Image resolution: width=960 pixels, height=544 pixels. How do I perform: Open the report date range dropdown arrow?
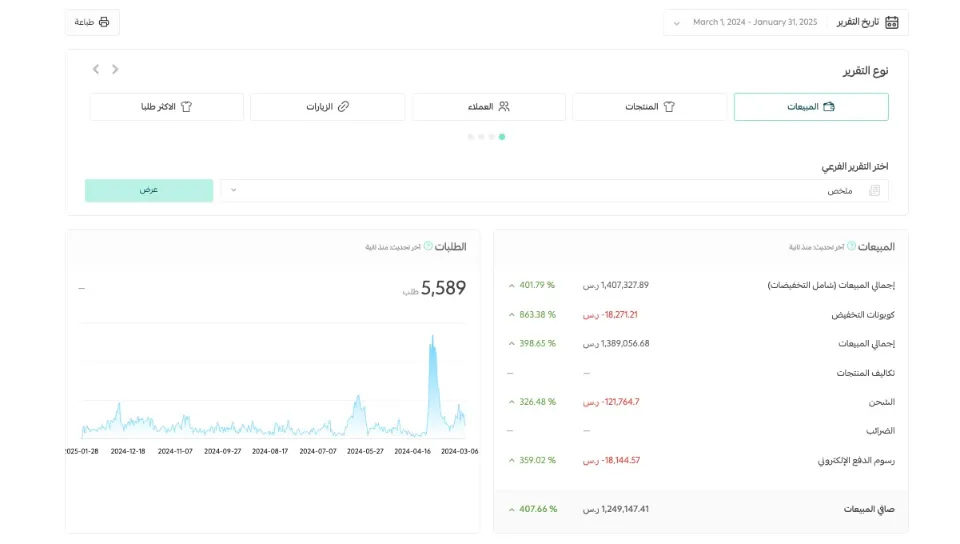pyautogui.click(x=677, y=23)
